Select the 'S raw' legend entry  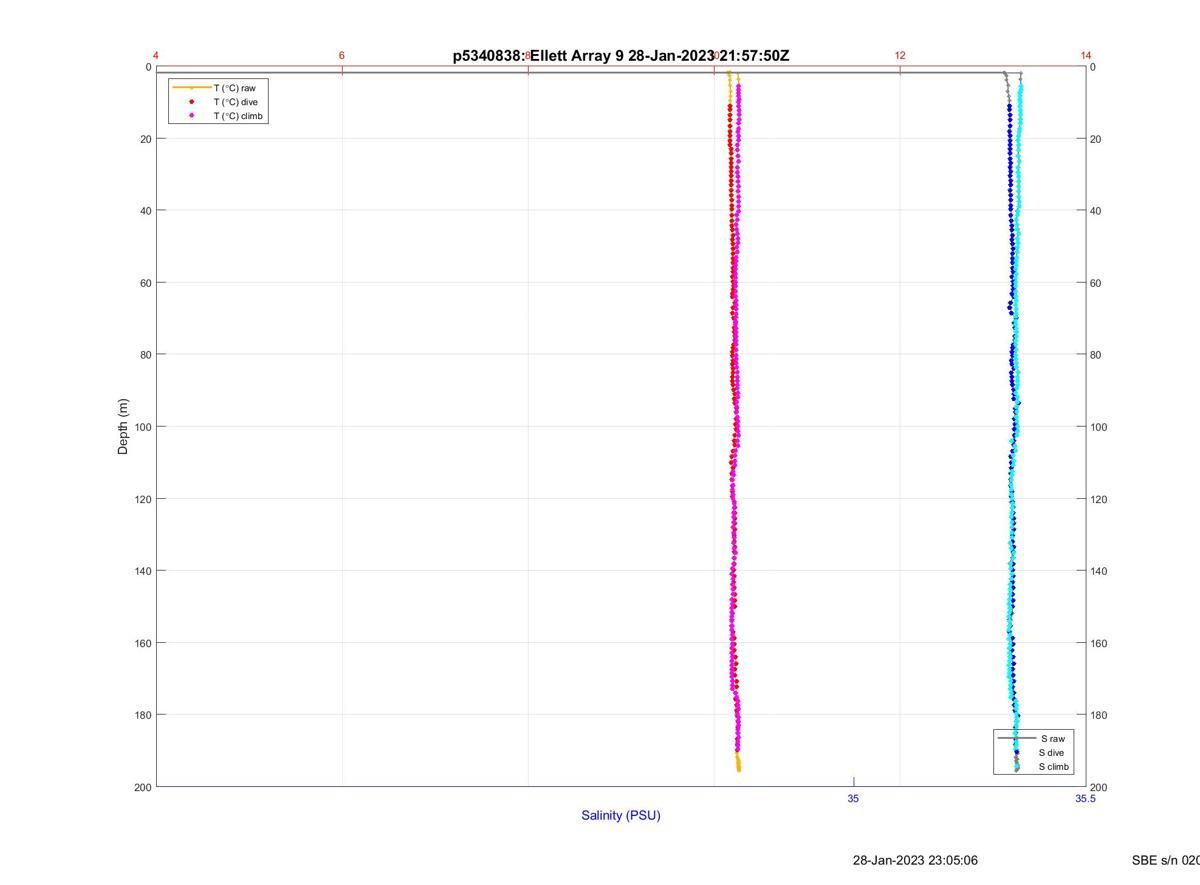pos(1051,738)
